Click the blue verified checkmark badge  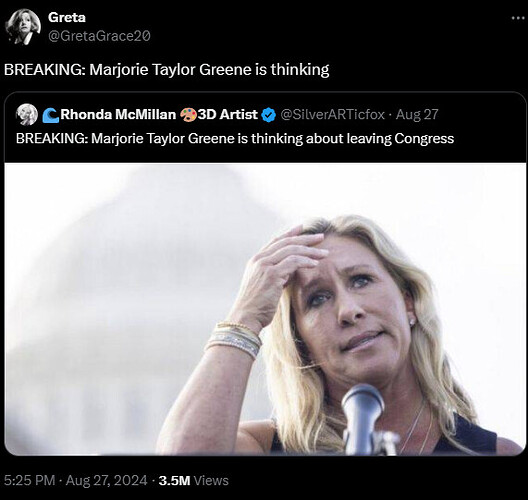pyautogui.click(x=268, y=115)
